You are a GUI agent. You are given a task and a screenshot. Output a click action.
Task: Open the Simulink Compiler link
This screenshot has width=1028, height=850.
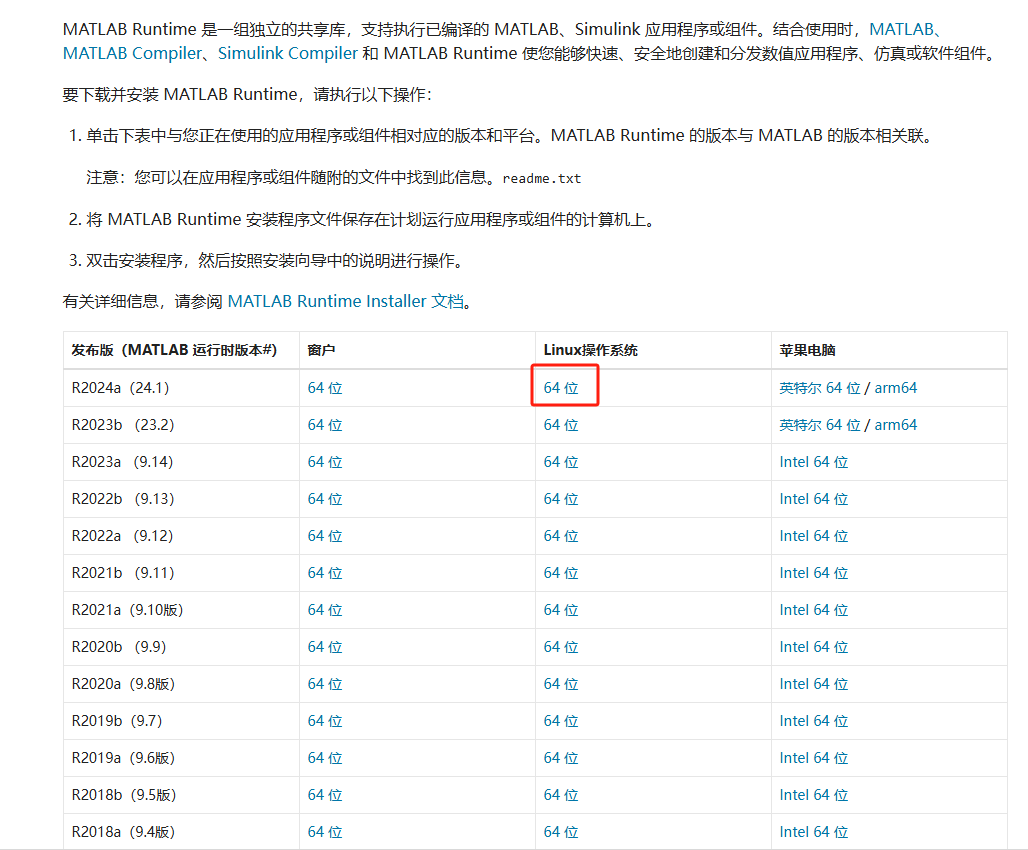(288, 53)
